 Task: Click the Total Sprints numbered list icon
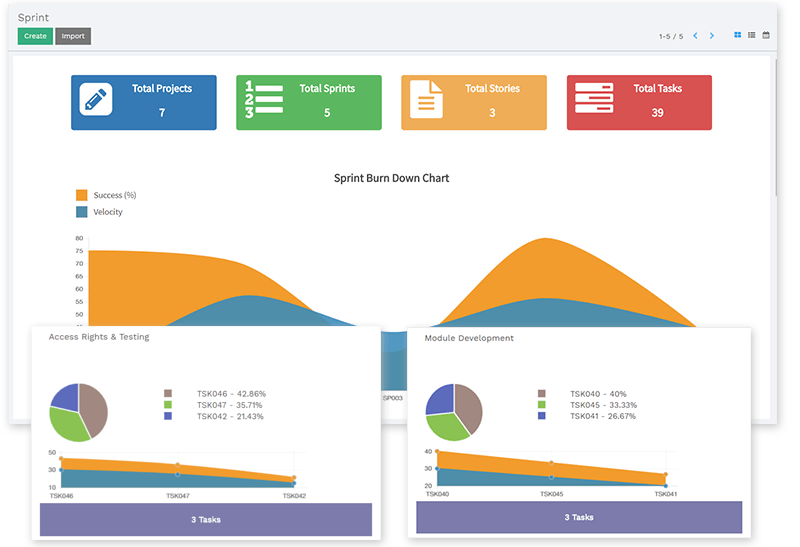click(263, 101)
